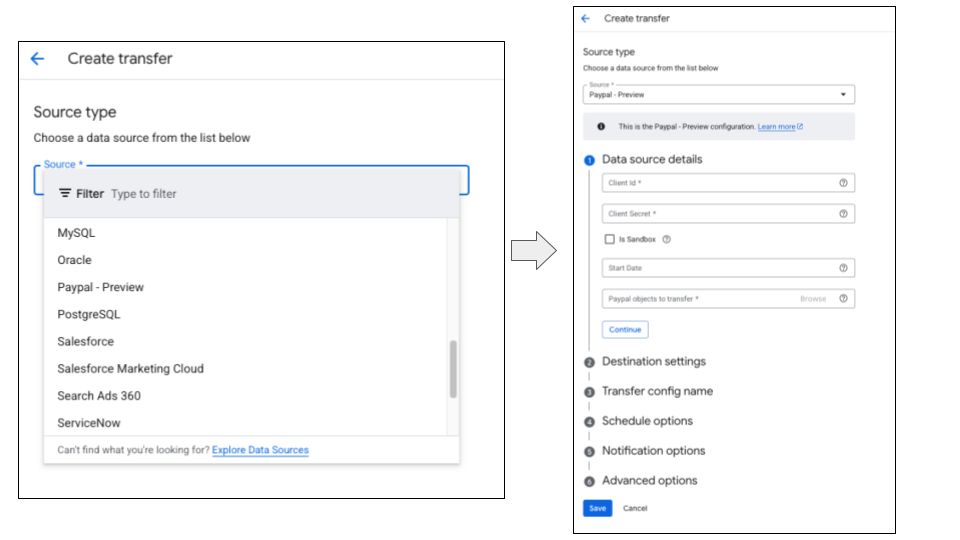Click the back arrow in left Create transfer panel

click(x=38, y=59)
